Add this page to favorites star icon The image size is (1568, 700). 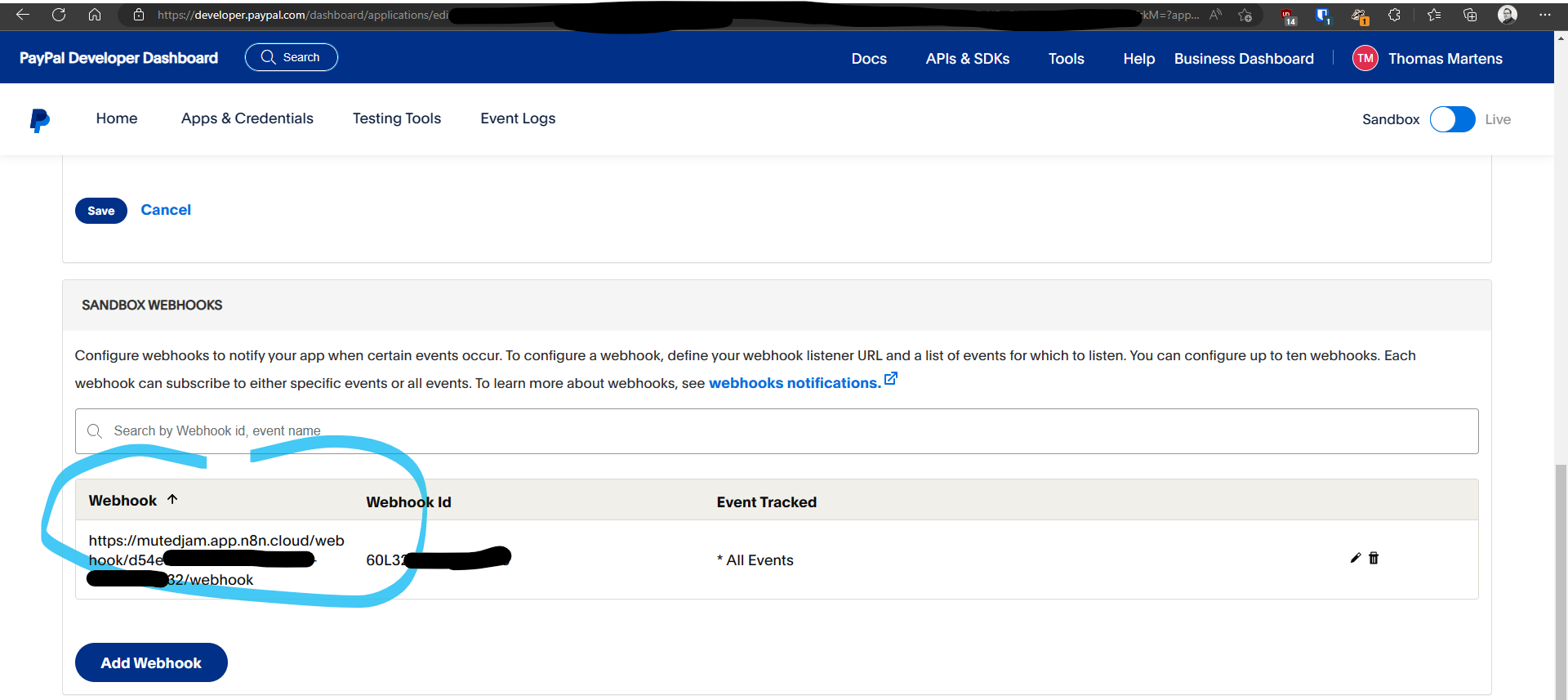click(x=1245, y=15)
